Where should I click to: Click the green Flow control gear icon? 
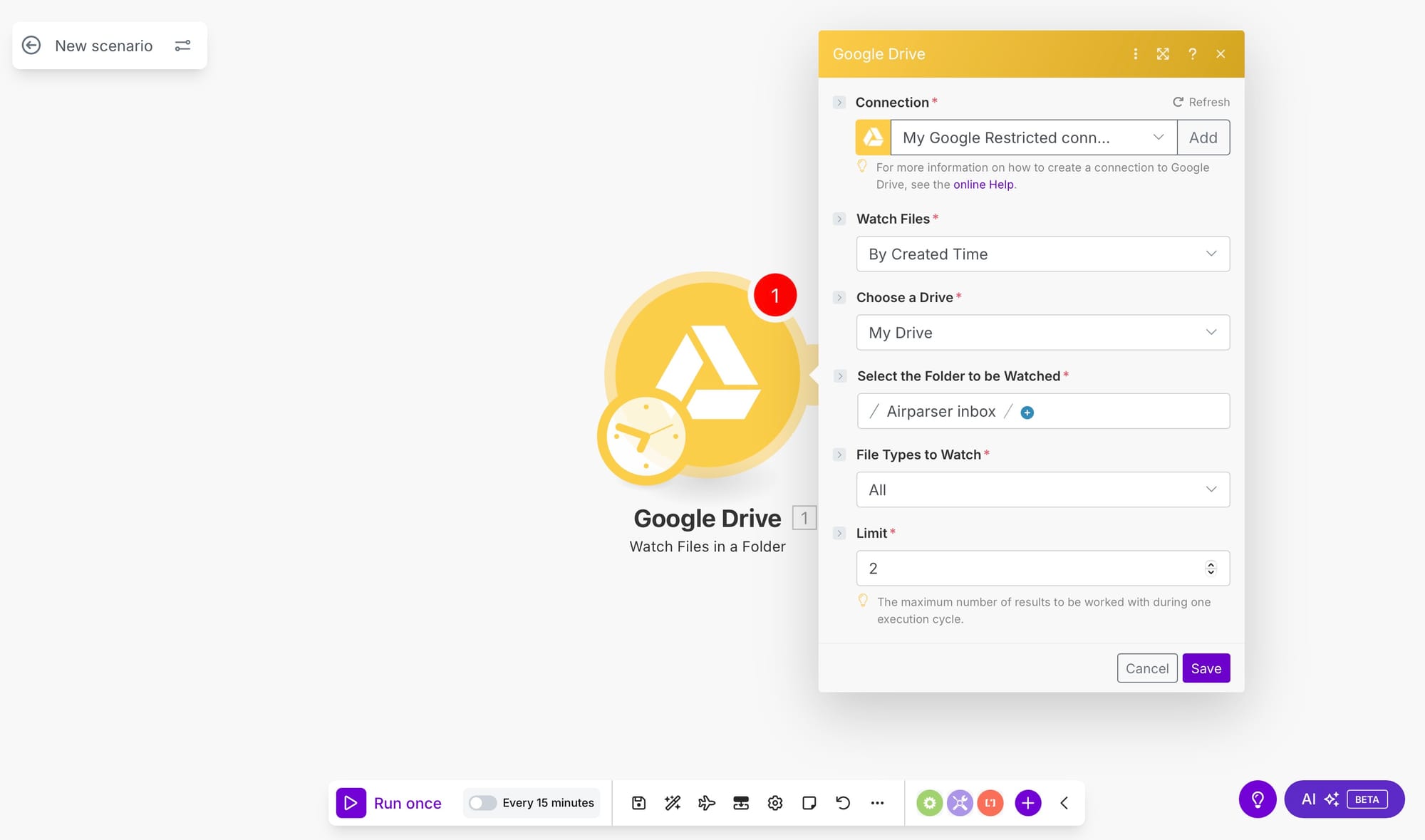click(929, 803)
